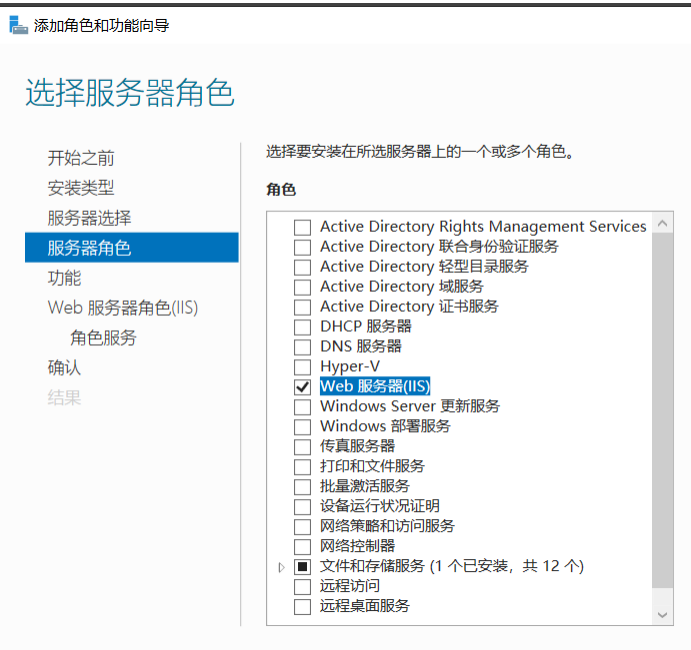Click the DHCP 服务器 role label
The image size is (691, 650).
(x=366, y=326)
